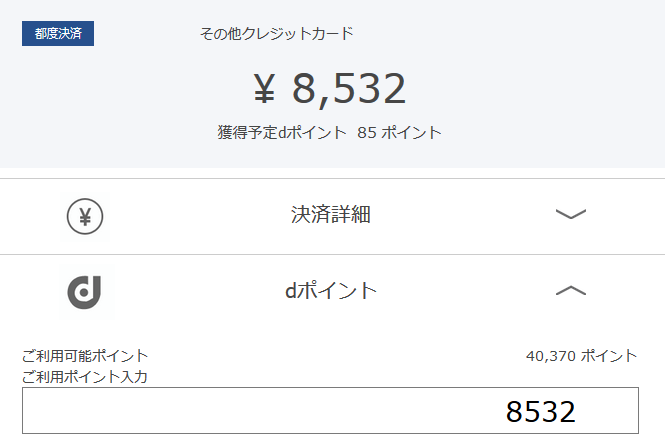Click the ご利用ポイント入力 points input field
Viewport: 665px width, 448px height.
point(330,410)
